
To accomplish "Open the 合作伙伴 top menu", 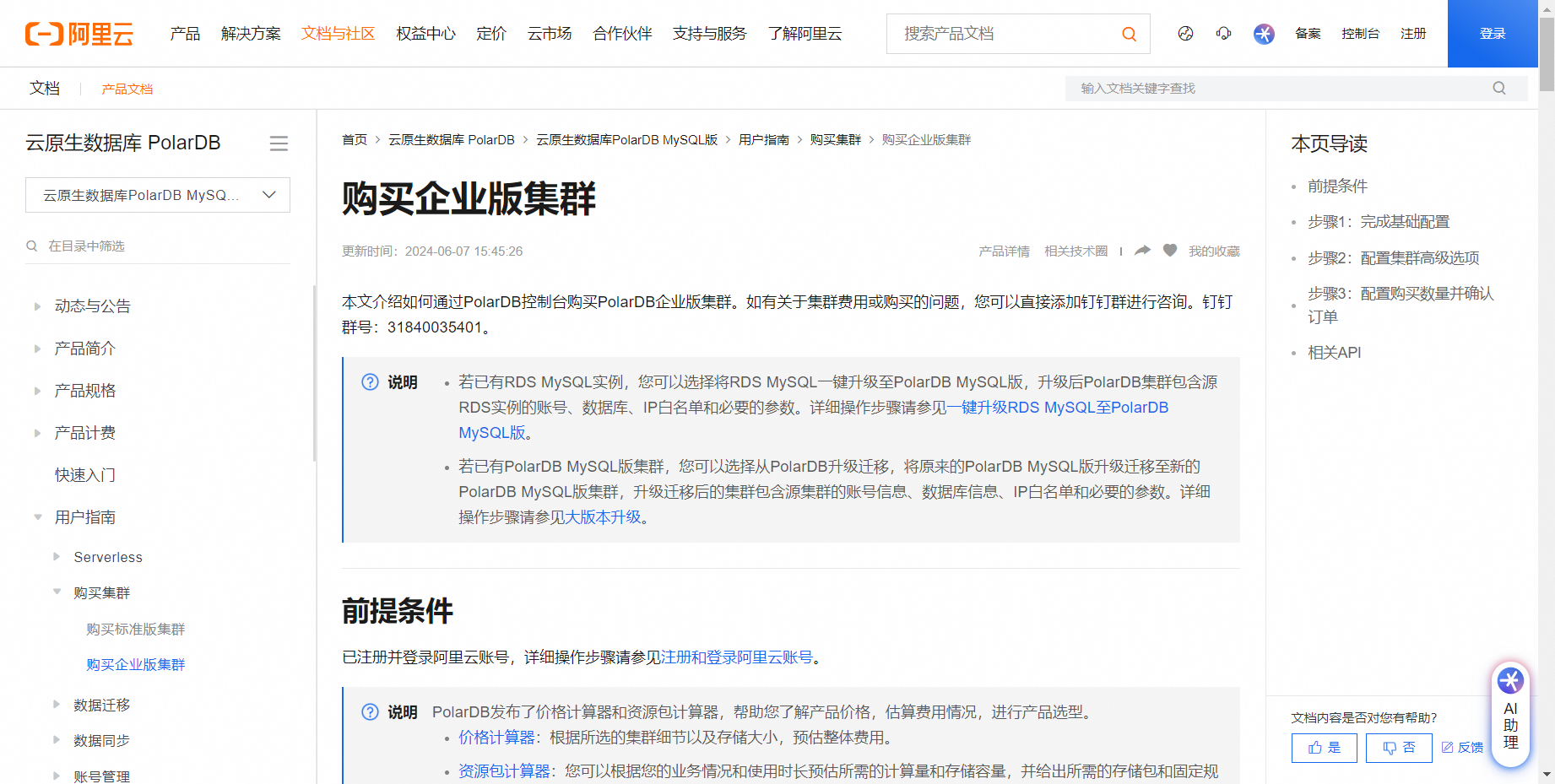I will [623, 34].
